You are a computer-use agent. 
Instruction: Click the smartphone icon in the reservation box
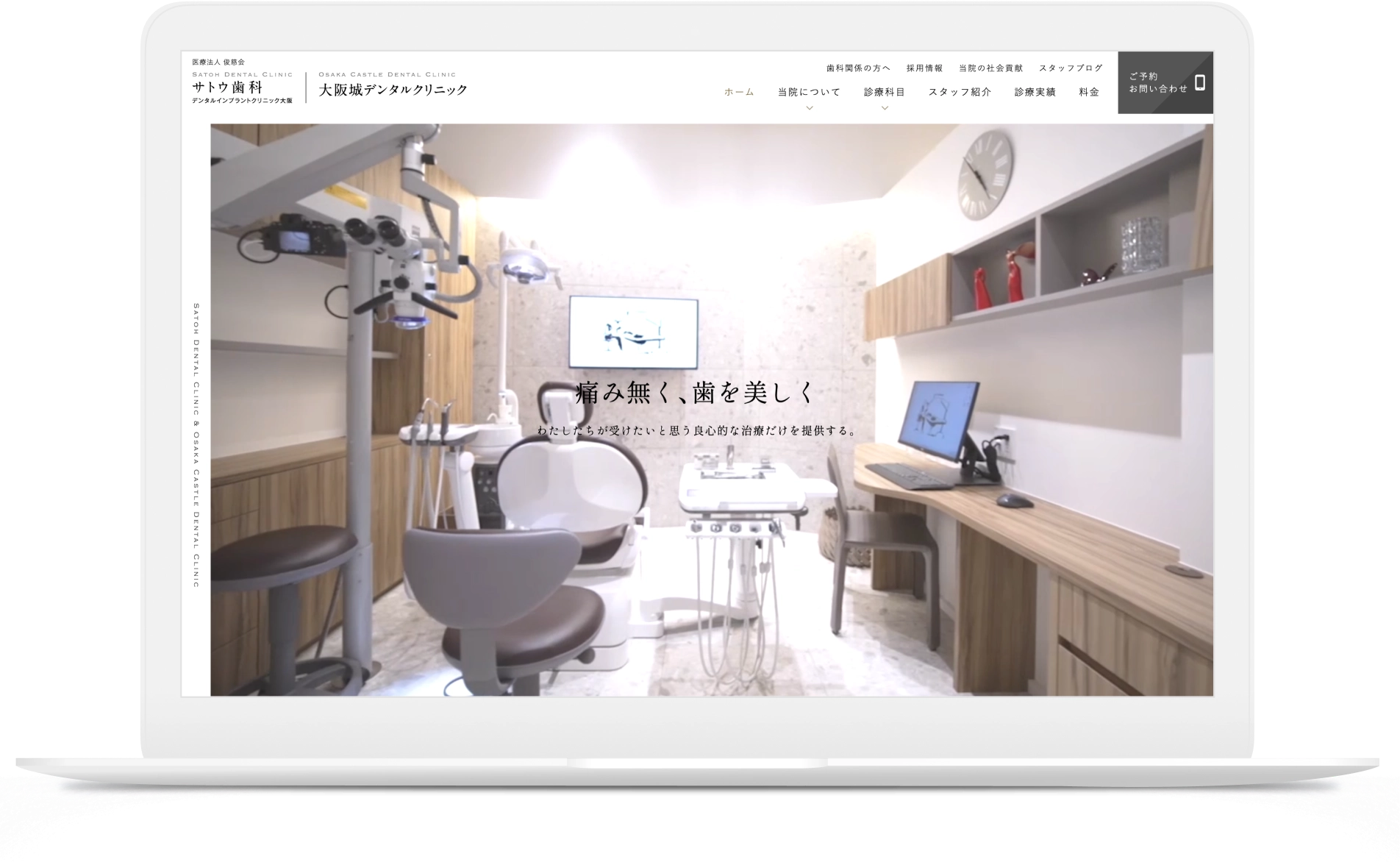(1199, 82)
